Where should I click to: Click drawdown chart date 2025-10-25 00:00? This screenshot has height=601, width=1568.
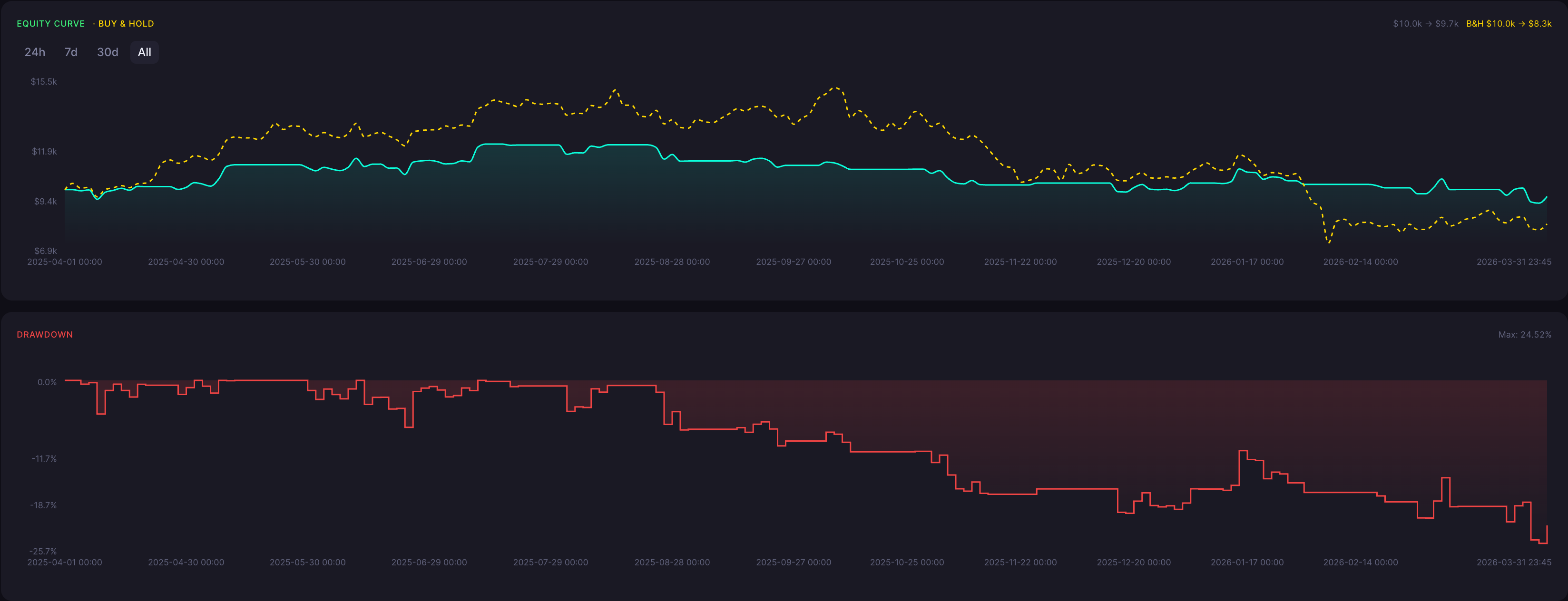(x=907, y=562)
